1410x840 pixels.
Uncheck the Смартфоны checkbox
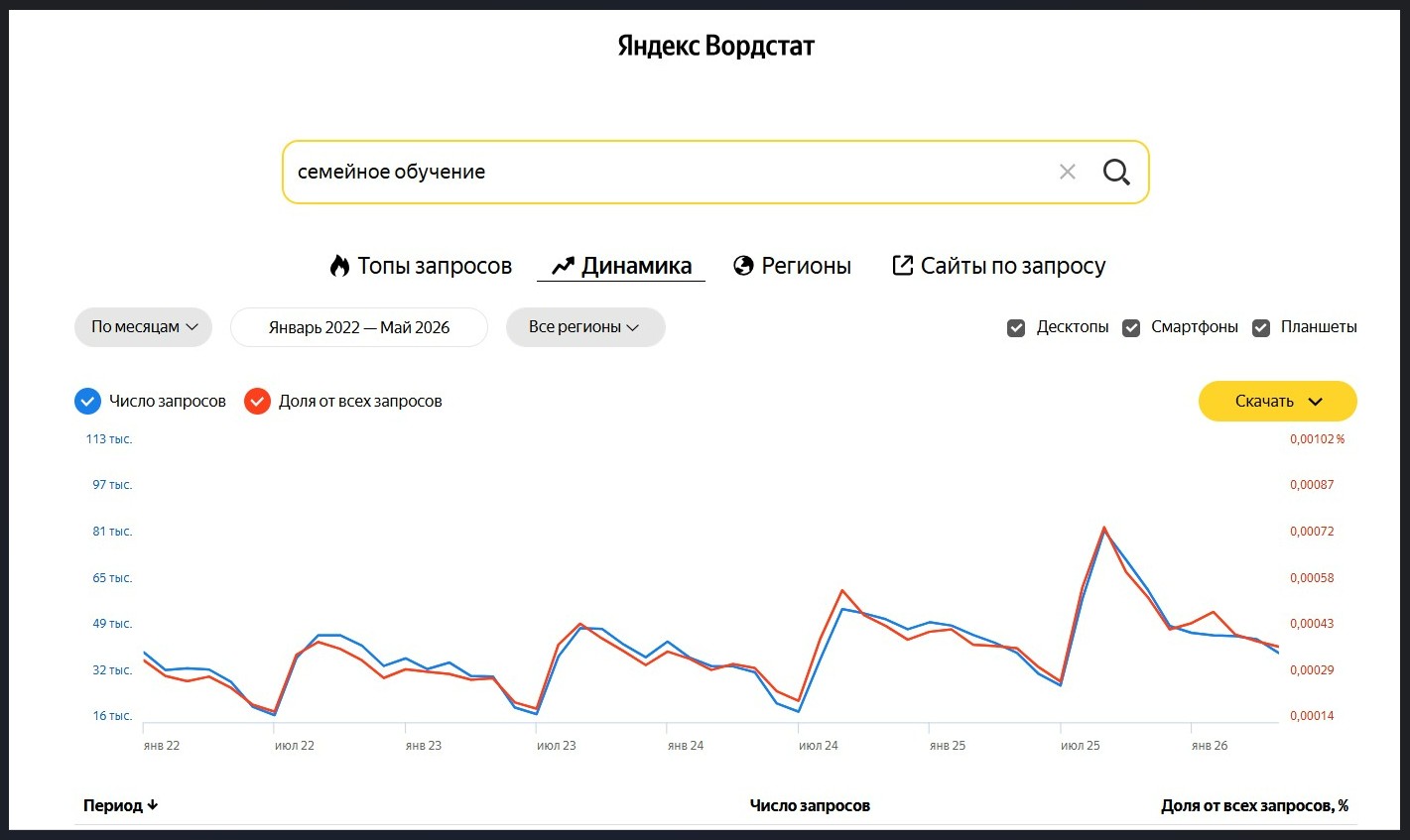tap(1131, 328)
